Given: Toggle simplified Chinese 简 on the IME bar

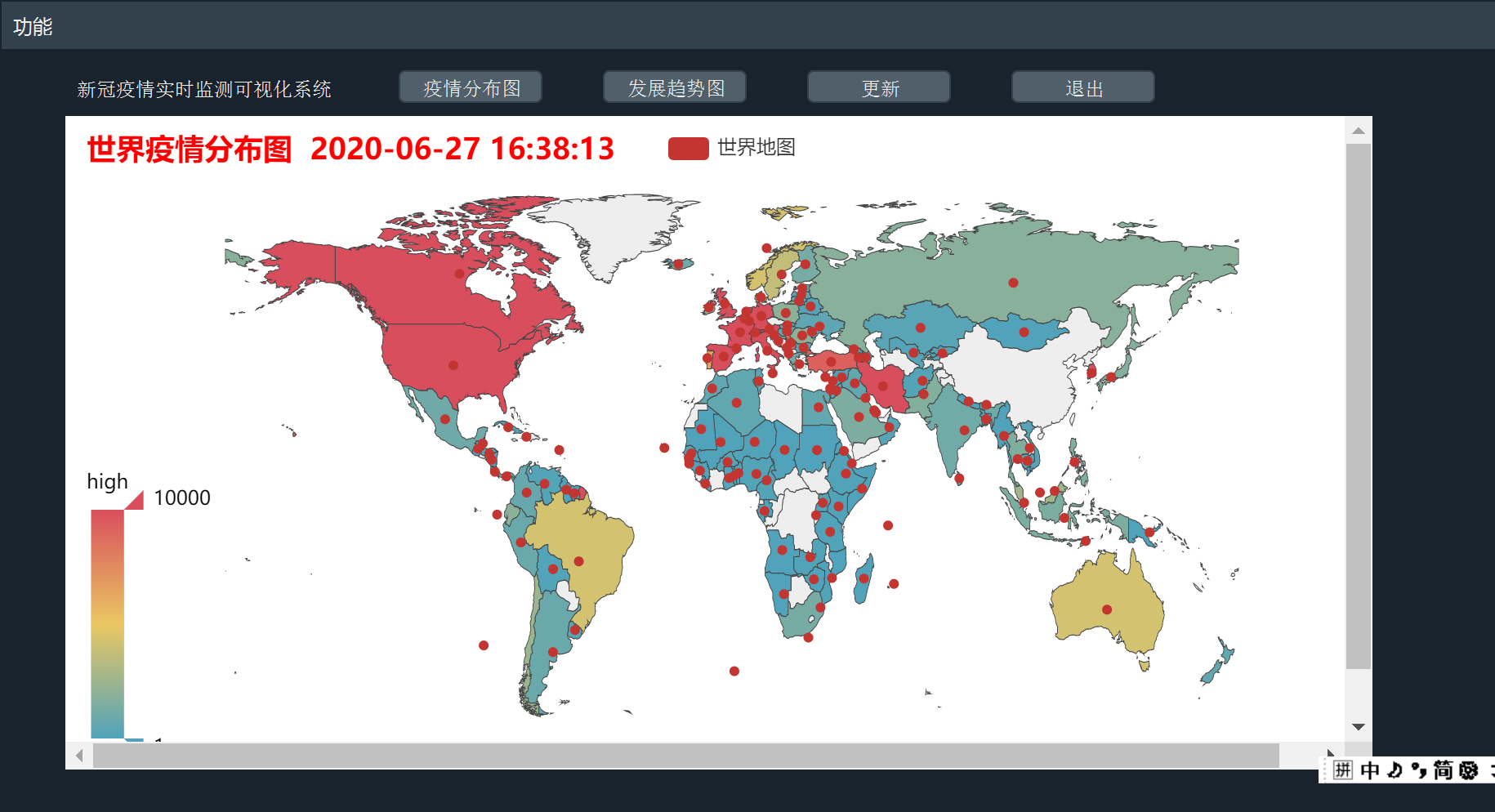Looking at the screenshot, I should tap(1444, 770).
